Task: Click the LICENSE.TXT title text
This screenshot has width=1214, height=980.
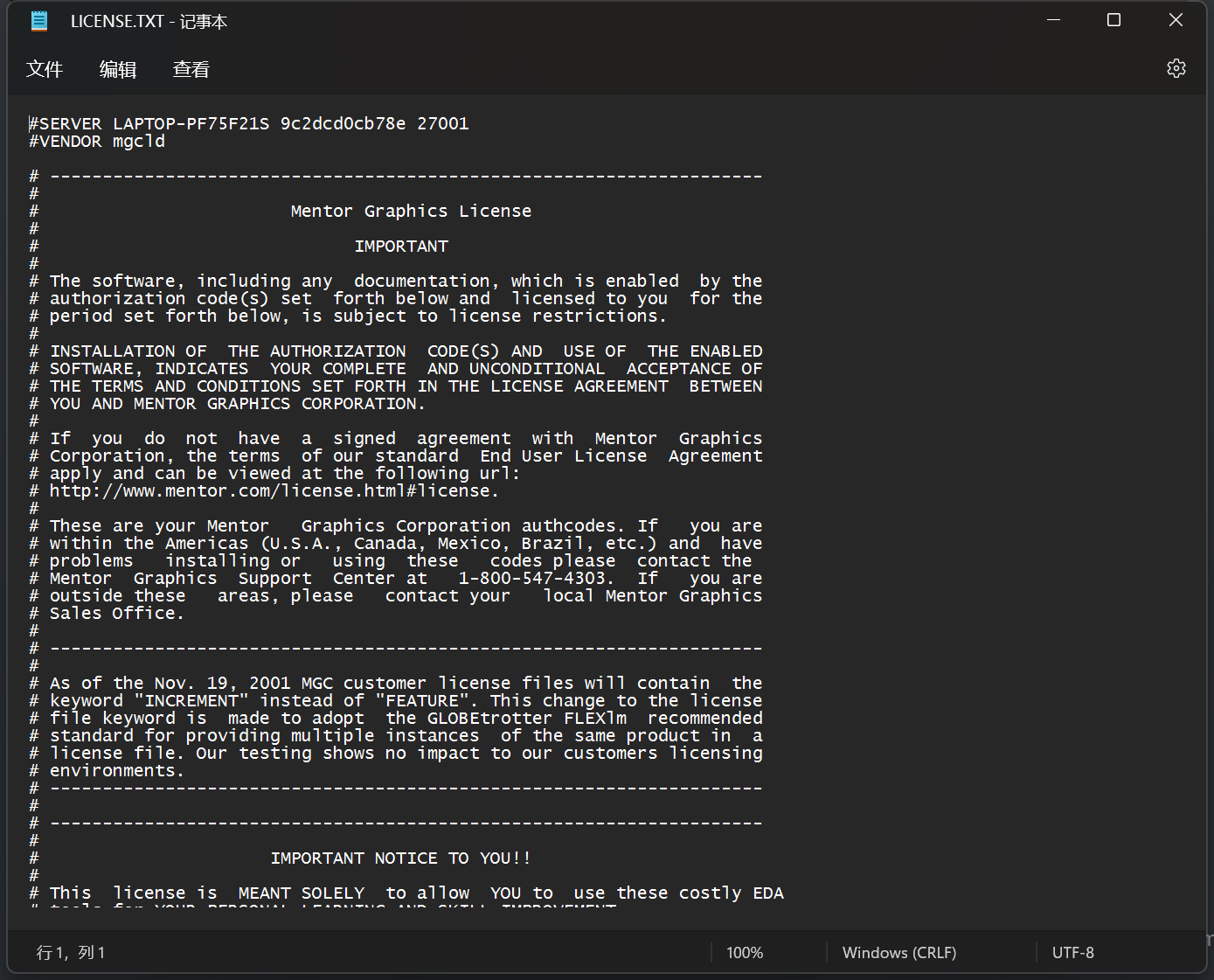Action: coord(149,20)
